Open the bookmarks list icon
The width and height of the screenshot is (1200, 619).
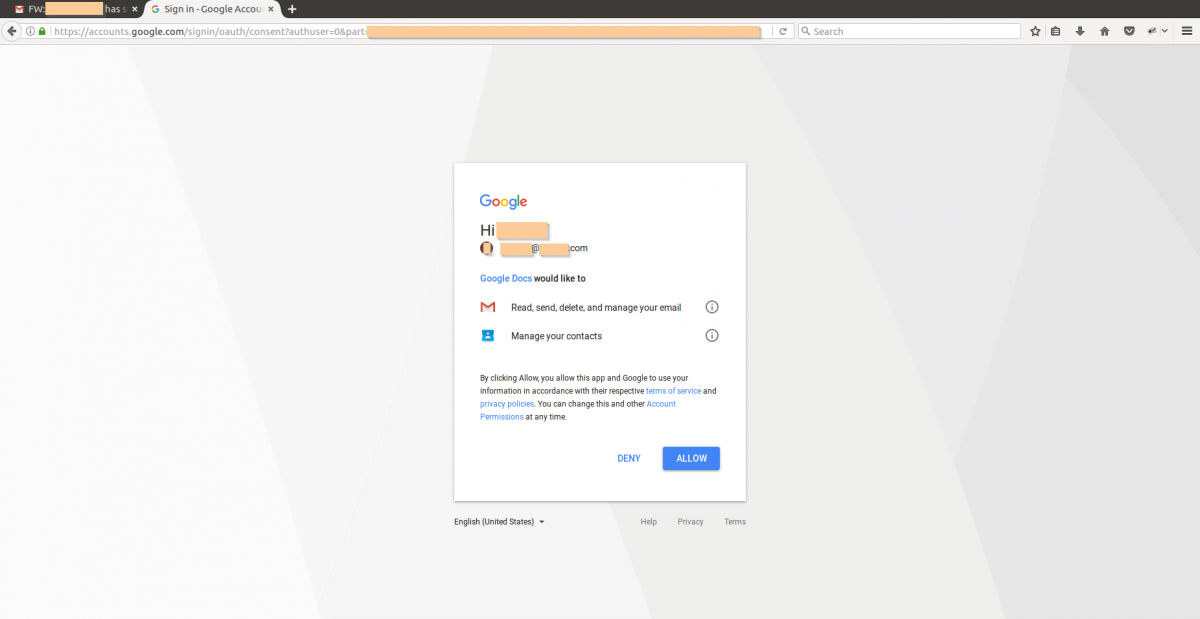1056,31
